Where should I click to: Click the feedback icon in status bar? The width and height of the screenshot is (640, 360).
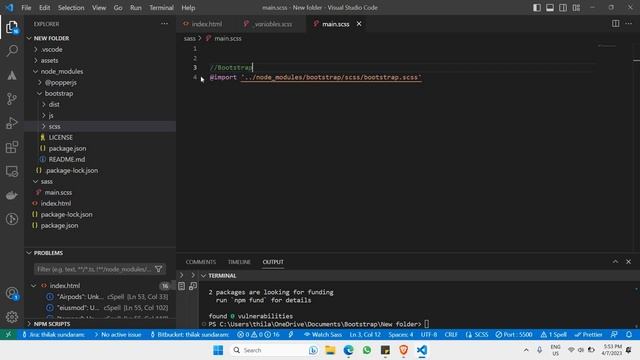(614, 334)
